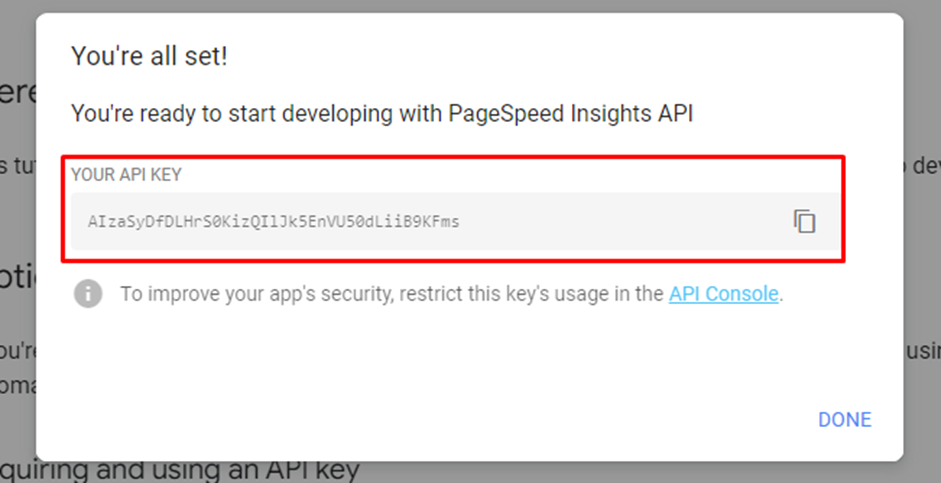941x483 pixels.
Task: Click the dimmed backdrop above the dialog
Action: tap(470, 6)
